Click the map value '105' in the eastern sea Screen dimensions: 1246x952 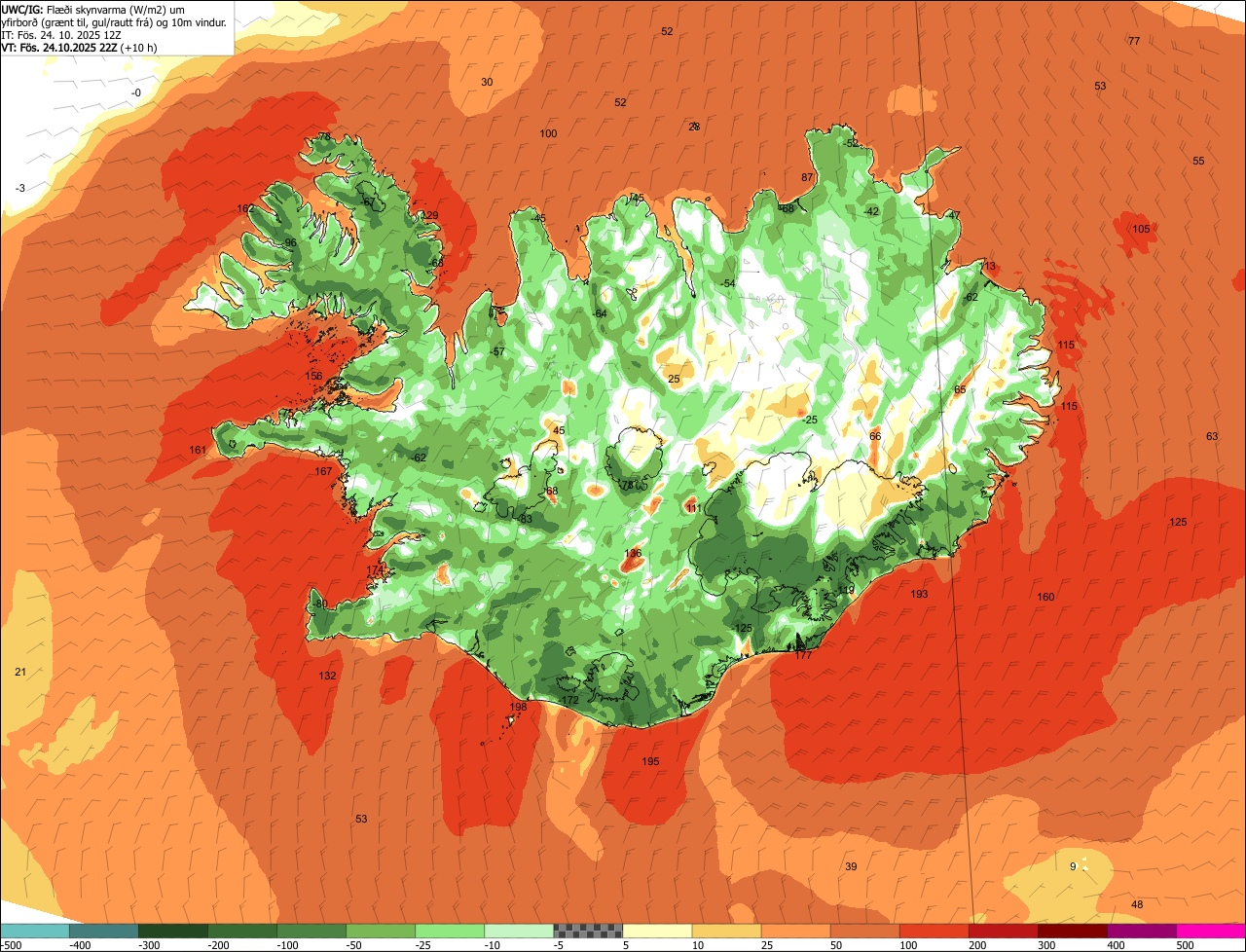(x=1141, y=229)
